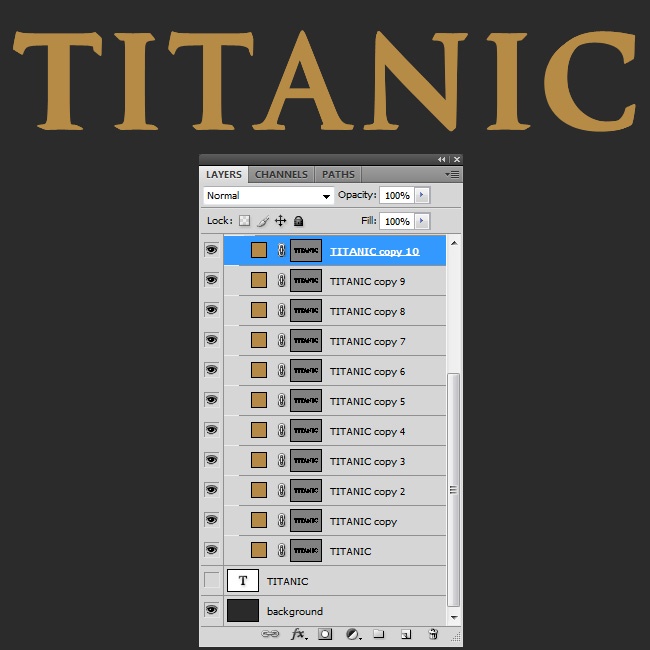Click the Opacity value field
The height and width of the screenshot is (650, 650).
pyautogui.click(x=397, y=195)
